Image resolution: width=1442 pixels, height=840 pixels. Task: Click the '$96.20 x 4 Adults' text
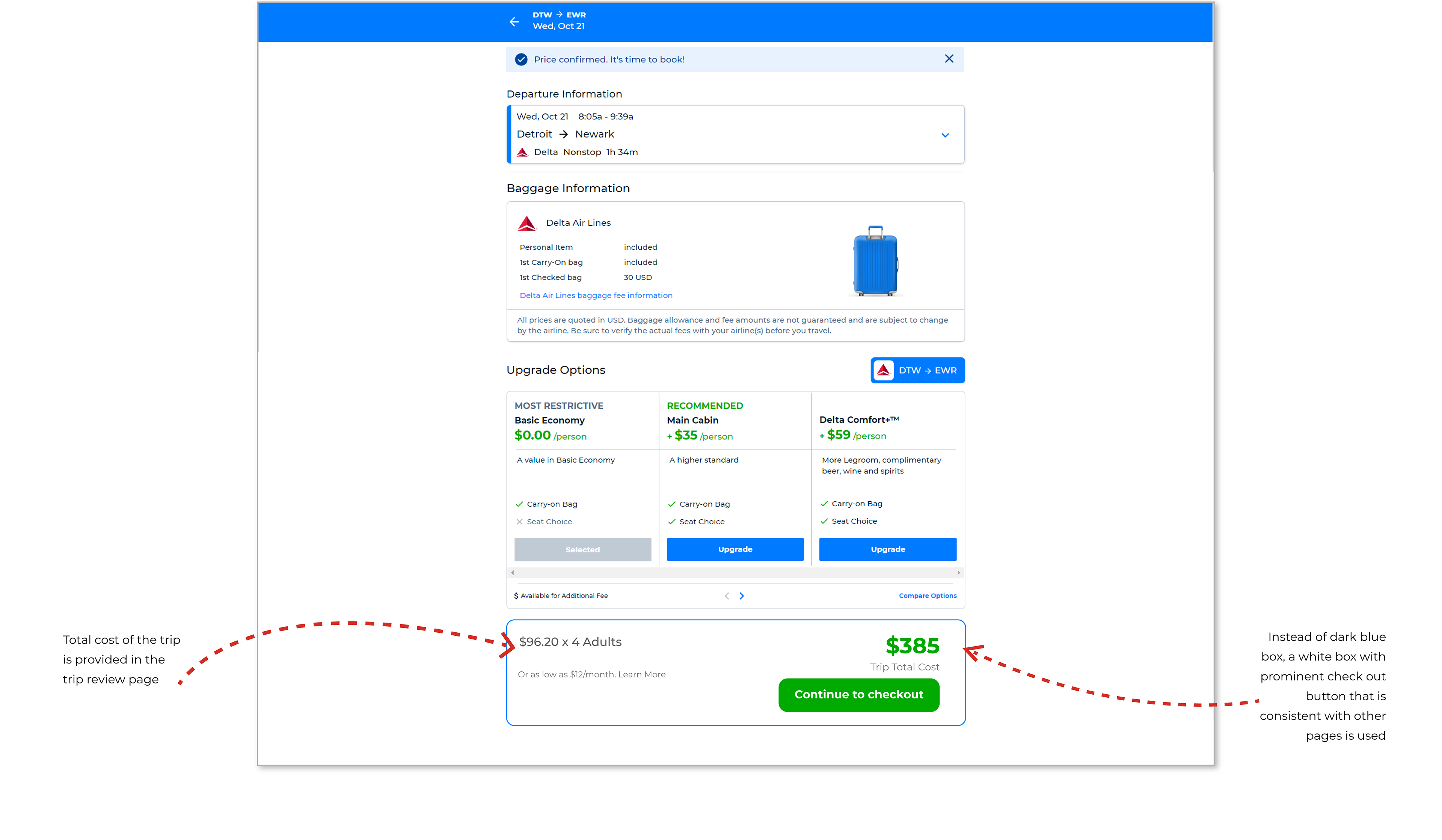(x=570, y=642)
